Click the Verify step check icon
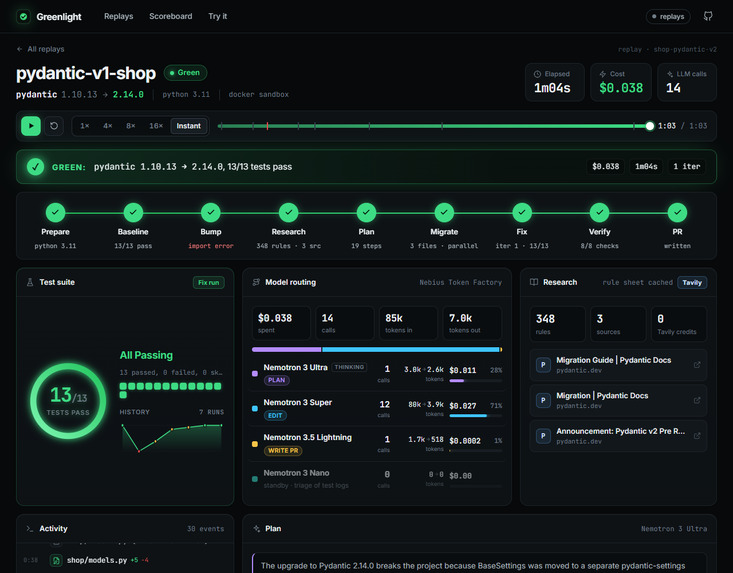Viewport: 733px width, 573px height. 599,213
